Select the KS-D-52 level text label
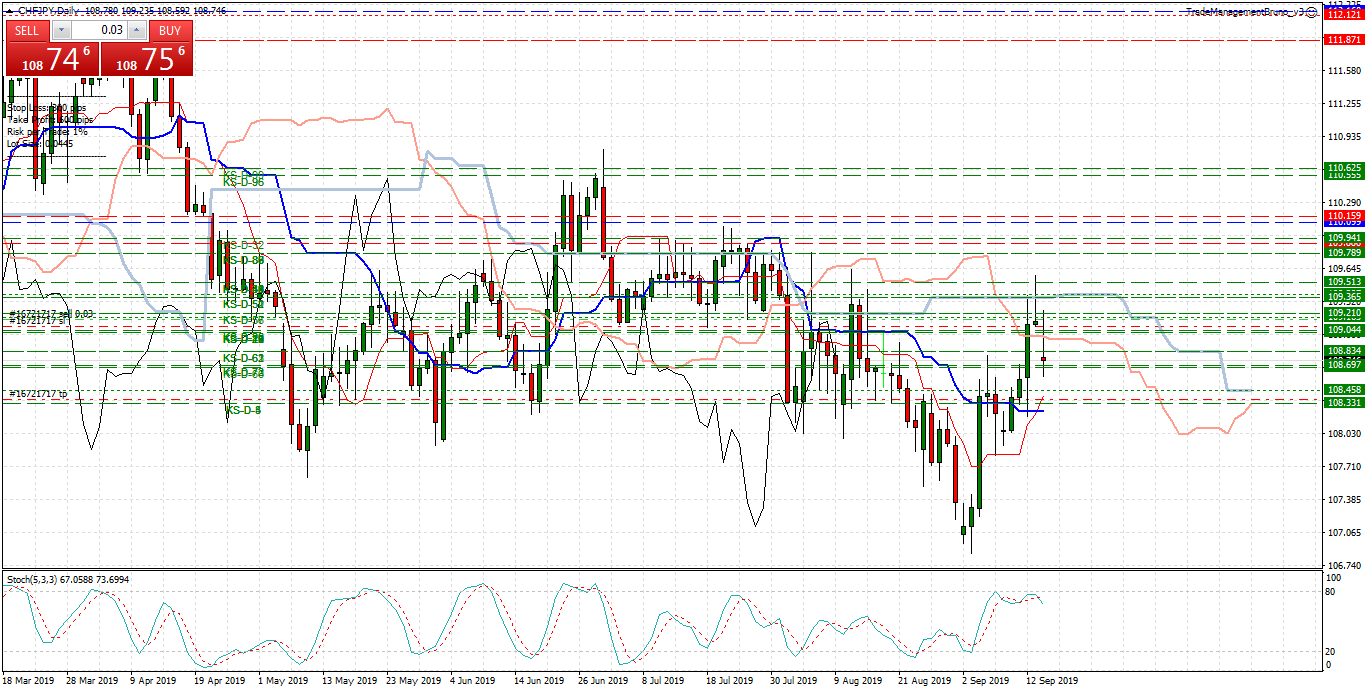 tap(242, 245)
